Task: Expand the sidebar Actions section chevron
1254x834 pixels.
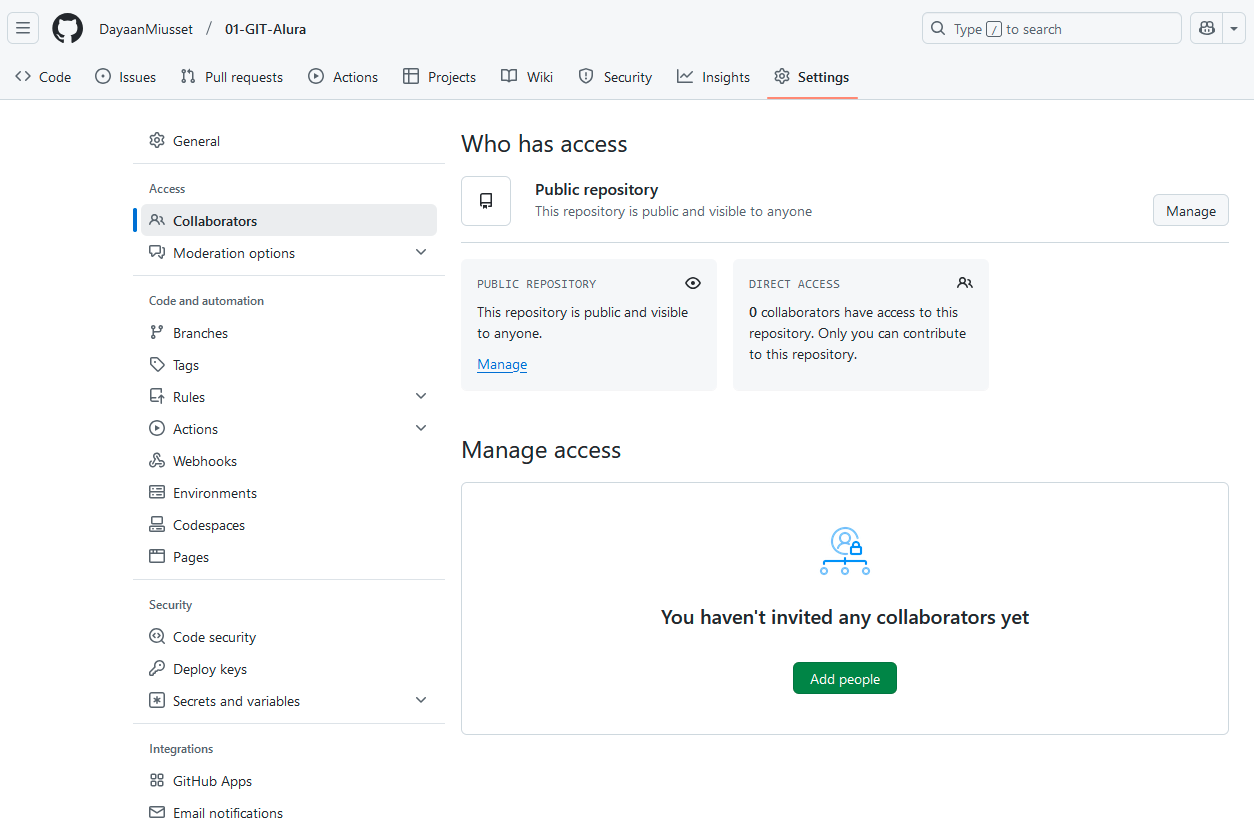Action: (421, 429)
